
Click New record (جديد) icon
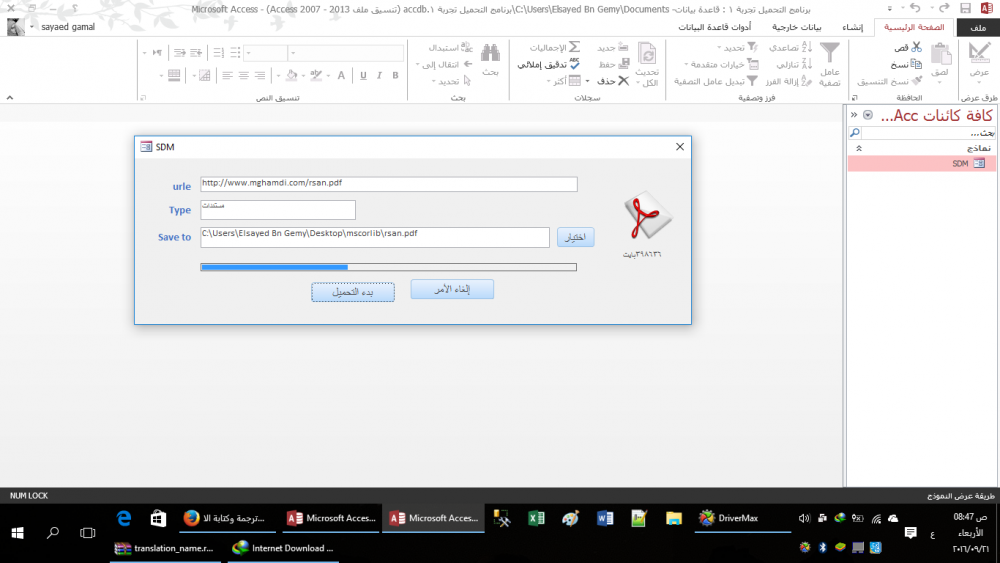623,47
